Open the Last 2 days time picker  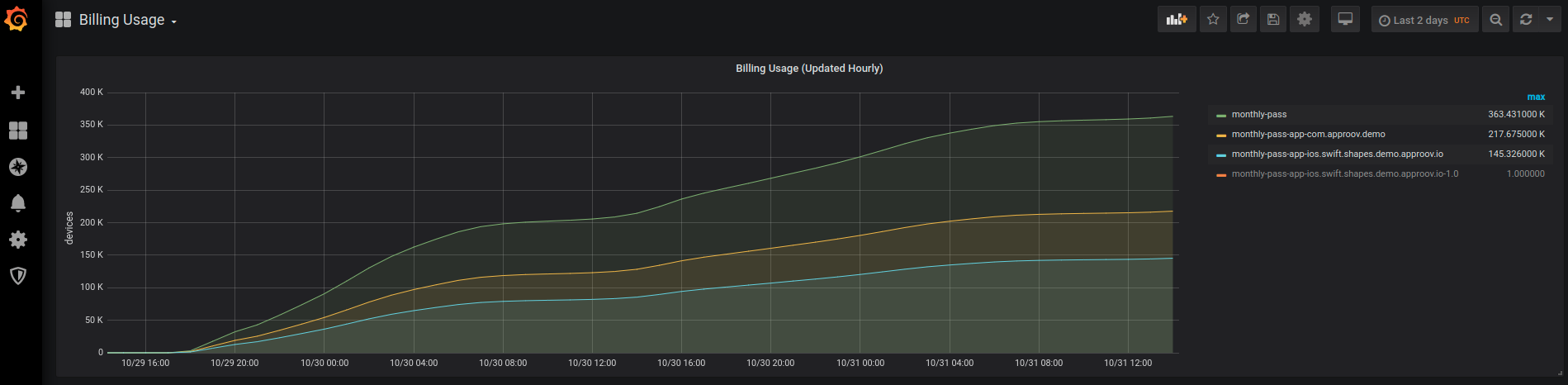click(x=1424, y=20)
